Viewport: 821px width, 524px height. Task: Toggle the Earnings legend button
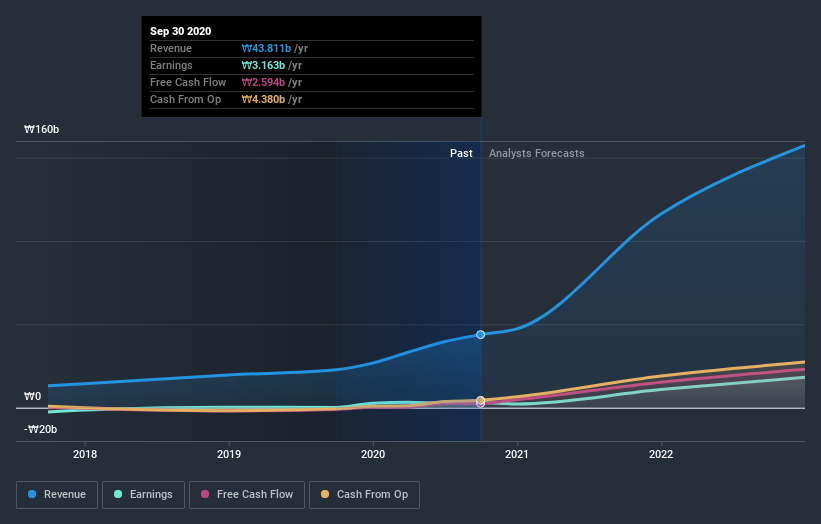click(x=143, y=495)
